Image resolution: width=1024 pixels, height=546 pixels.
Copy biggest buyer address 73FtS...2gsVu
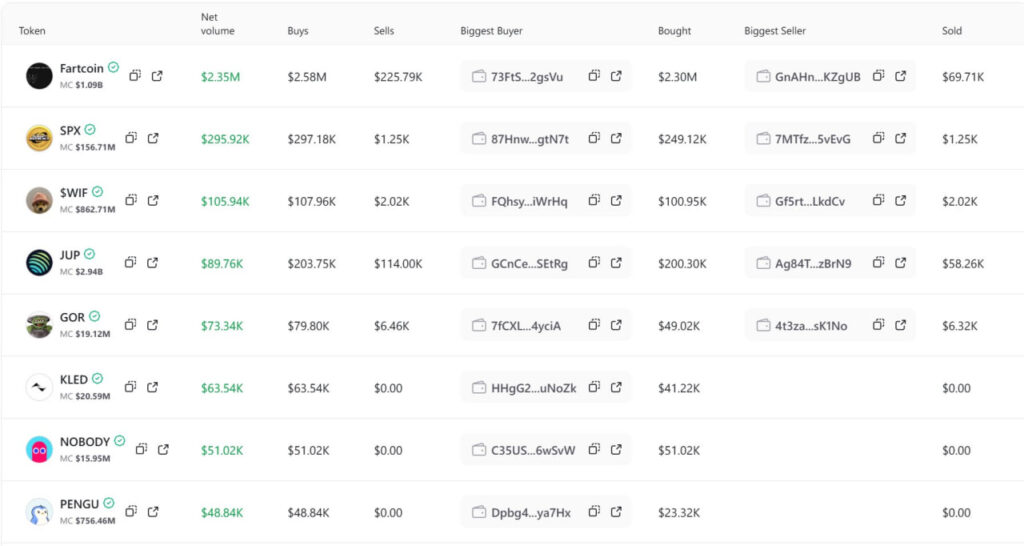click(x=594, y=76)
